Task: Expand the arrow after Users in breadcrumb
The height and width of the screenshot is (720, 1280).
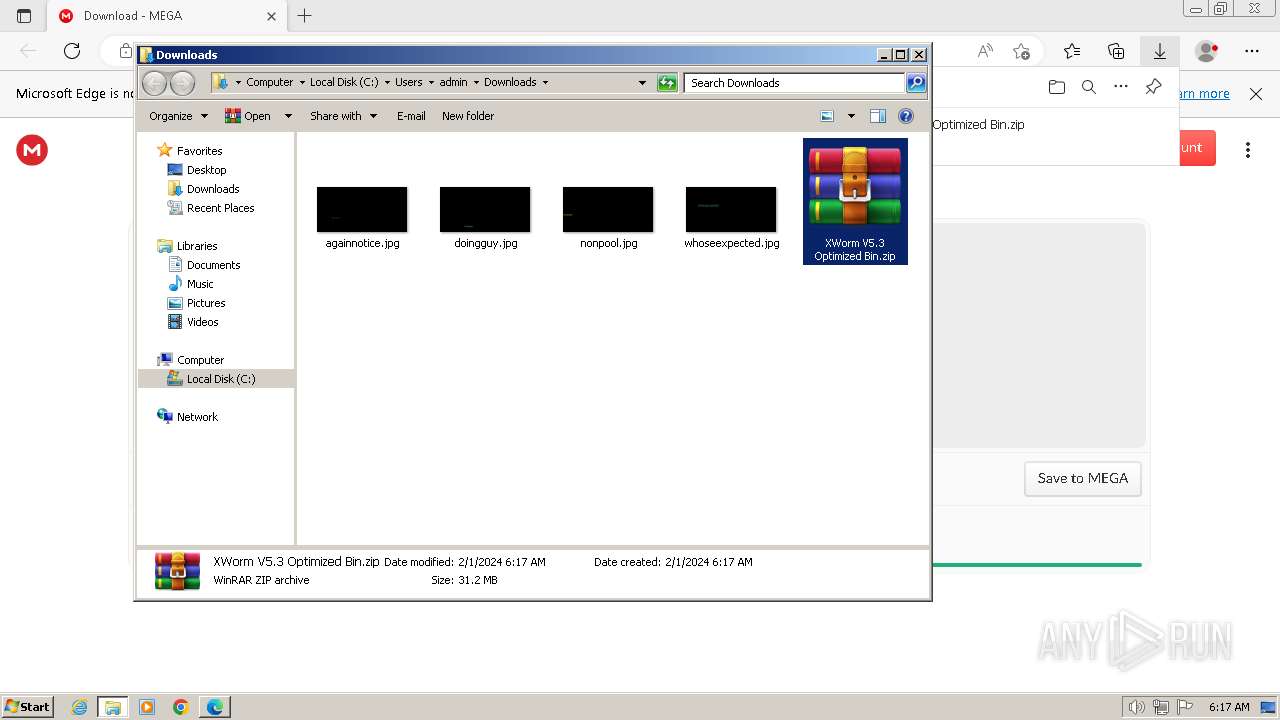Action: [431, 83]
